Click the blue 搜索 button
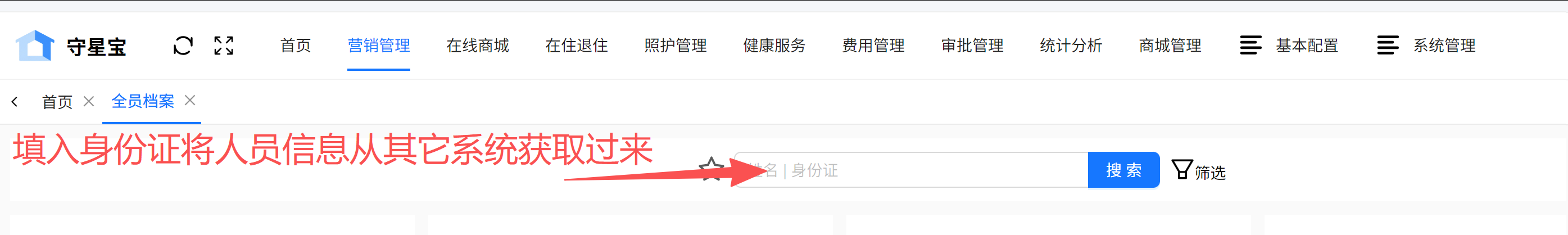1568x235 pixels. [x=1123, y=170]
